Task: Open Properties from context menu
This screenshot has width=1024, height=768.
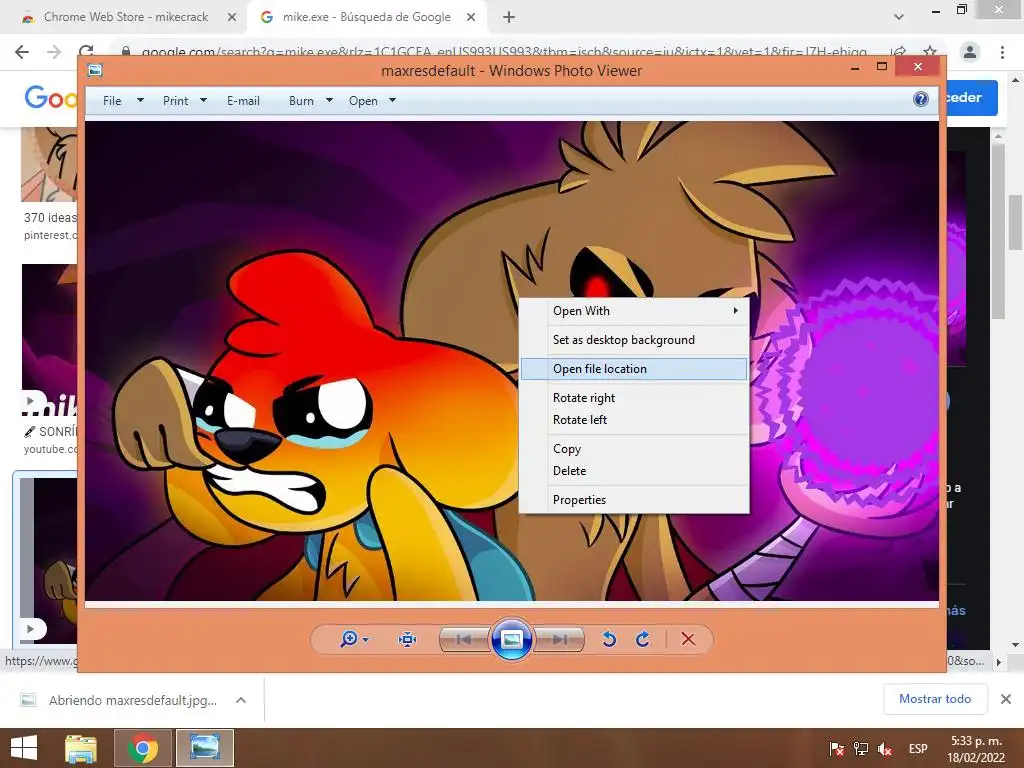Action: [x=634, y=500]
